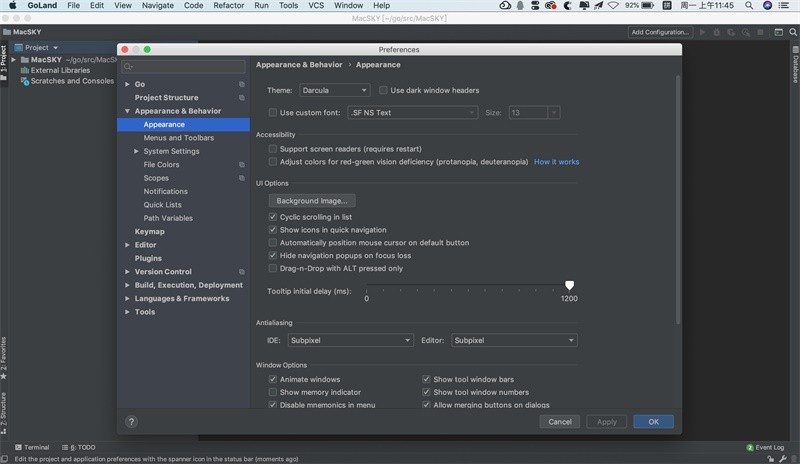Screen dimensions: 800x464
Task: Click the Database side panel tab
Action: 795,65
